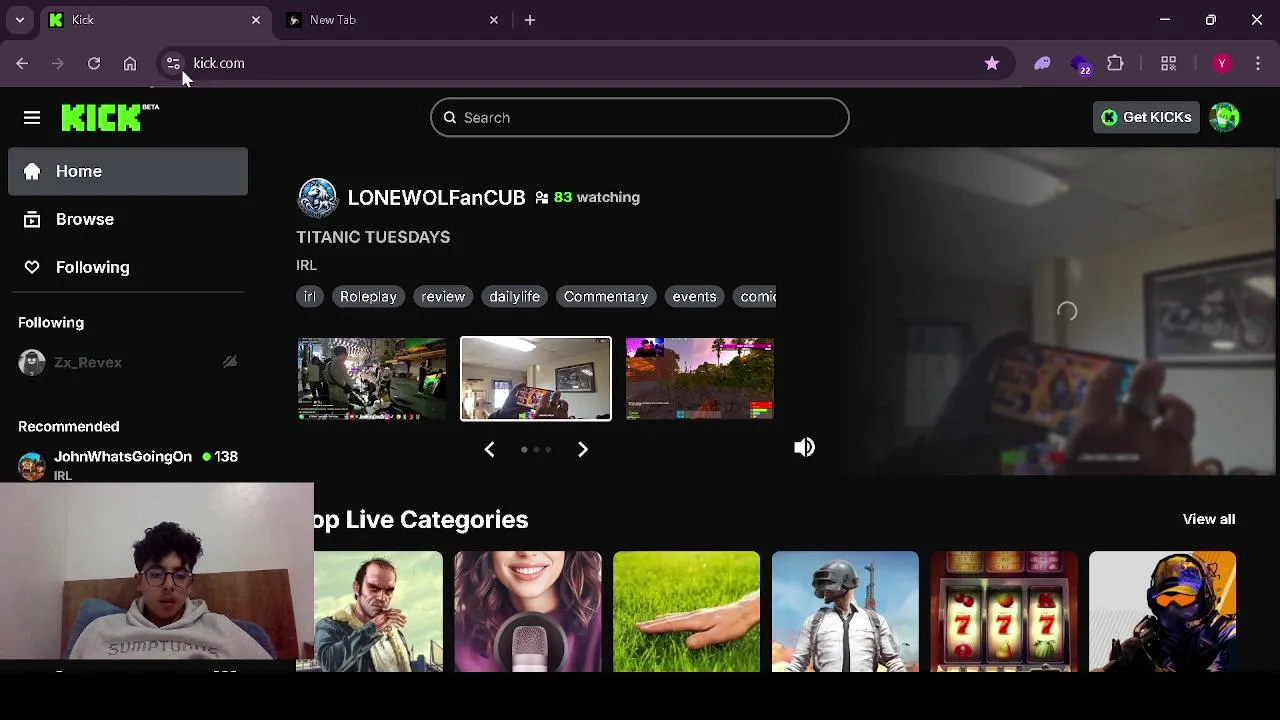This screenshot has width=1280, height=720.
Task: Open the IRL category link under title
Action: tap(306, 265)
